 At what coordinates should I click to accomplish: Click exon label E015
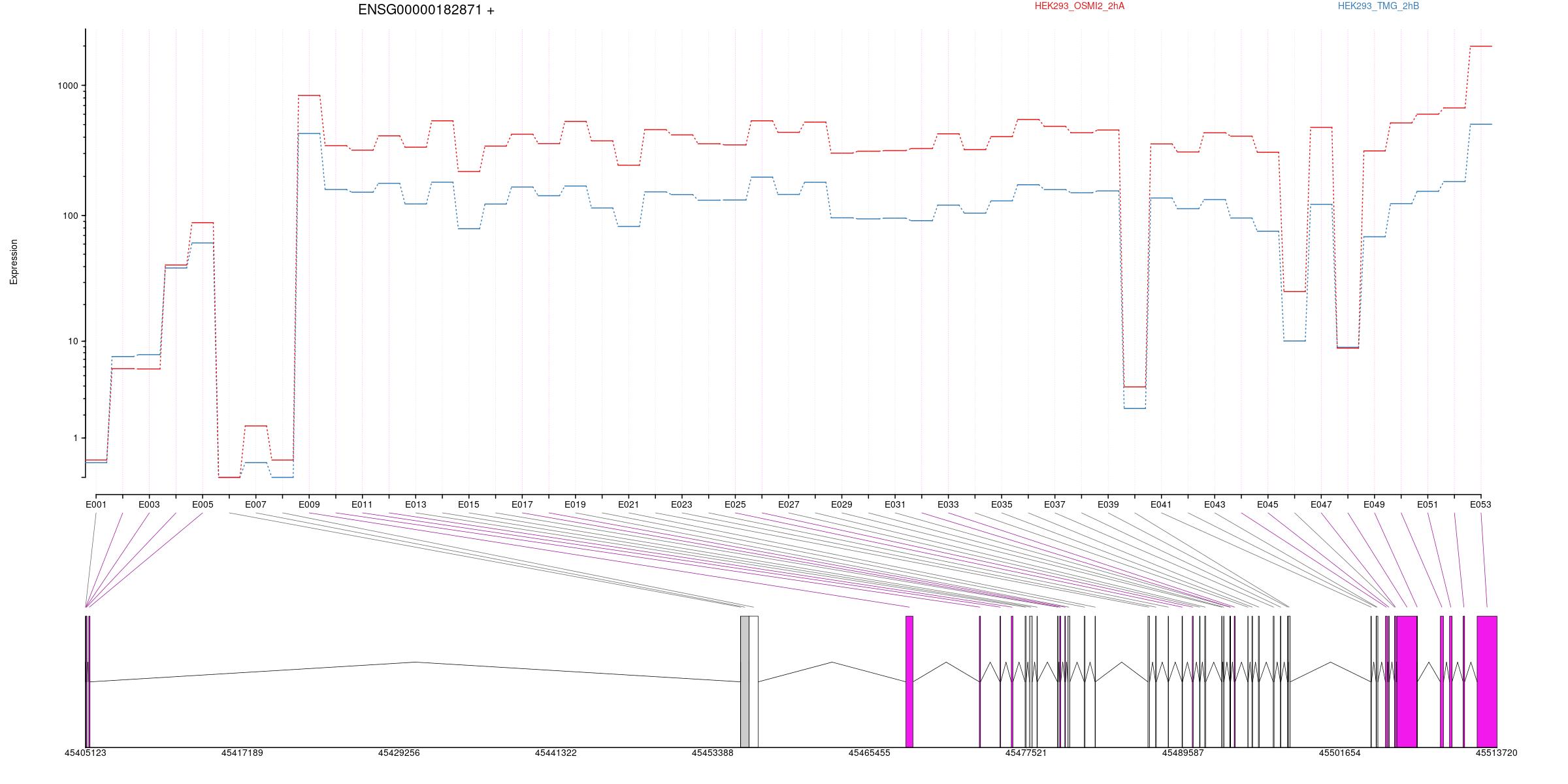(468, 504)
